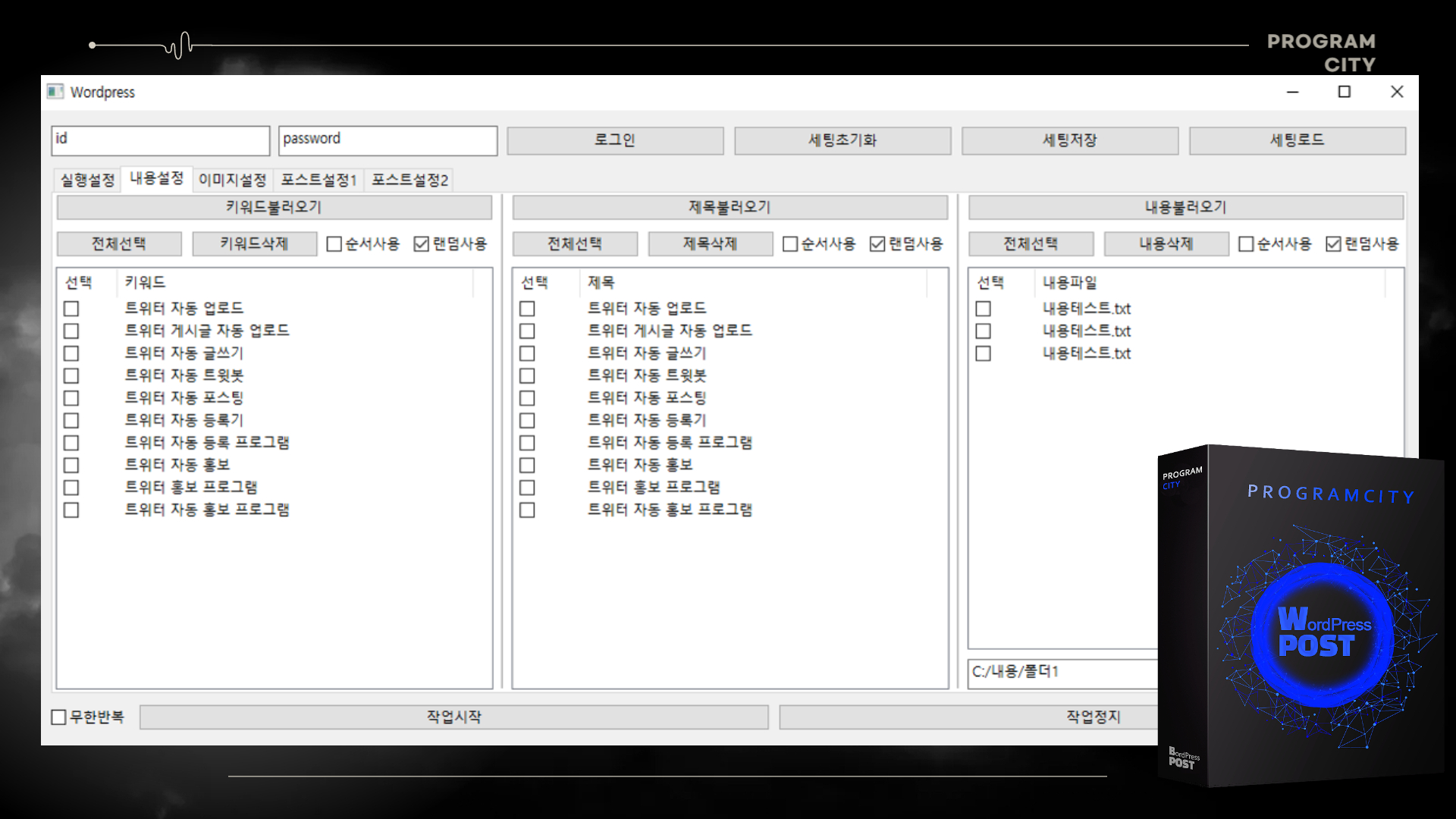
Task: Check title row 트위터 자동 홍보
Action: tap(527, 466)
